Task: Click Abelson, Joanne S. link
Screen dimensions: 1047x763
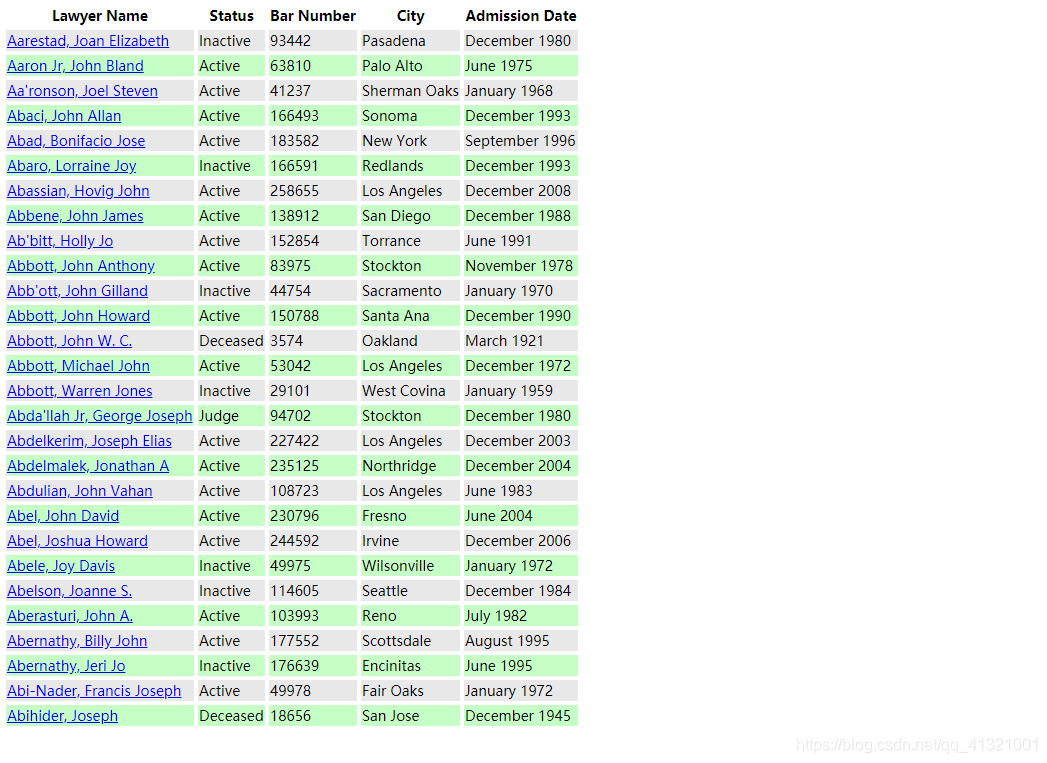Action: (69, 591)
